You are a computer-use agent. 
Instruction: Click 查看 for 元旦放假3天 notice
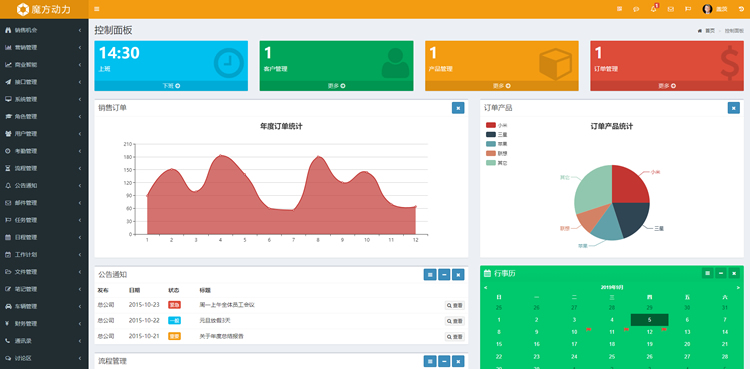[454, 321]
